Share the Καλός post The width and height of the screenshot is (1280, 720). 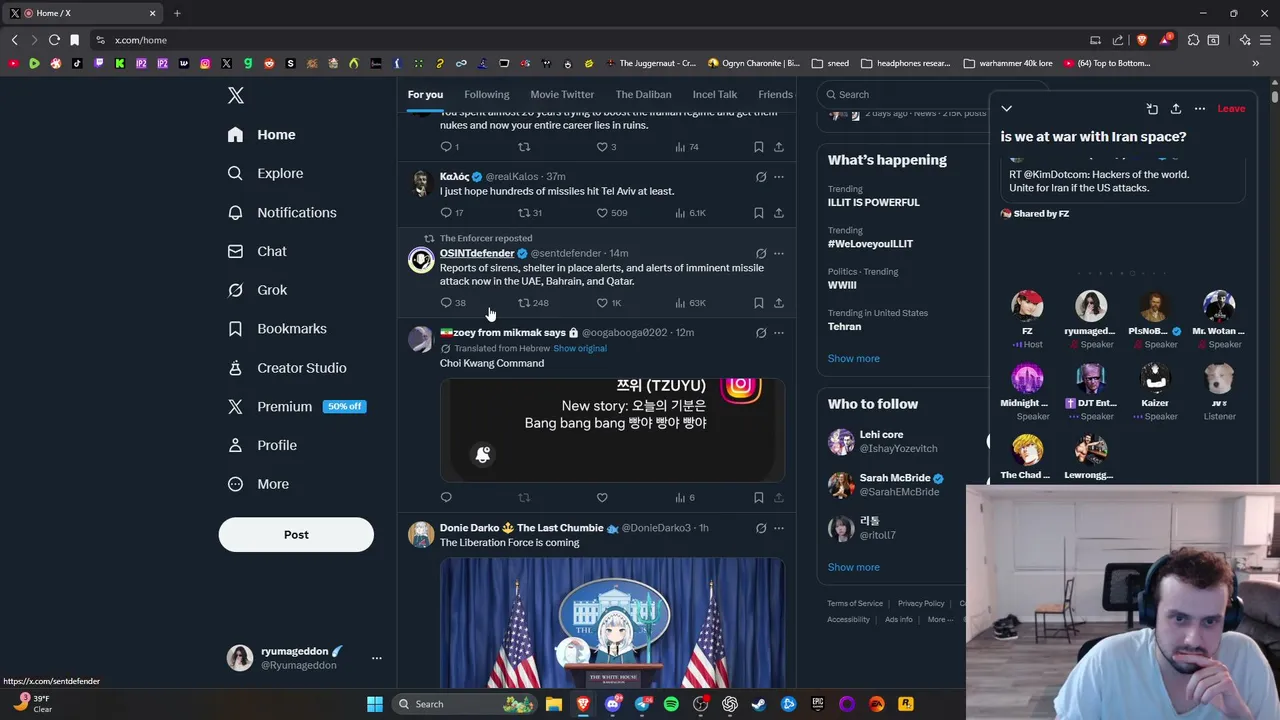(x=779, y=212)
